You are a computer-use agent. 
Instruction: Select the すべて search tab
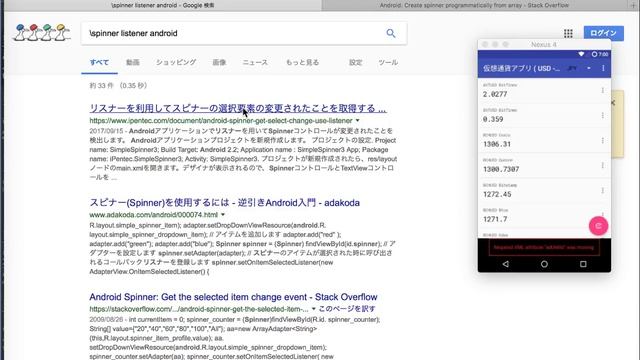pyautogui.click(x=99, y=62)
